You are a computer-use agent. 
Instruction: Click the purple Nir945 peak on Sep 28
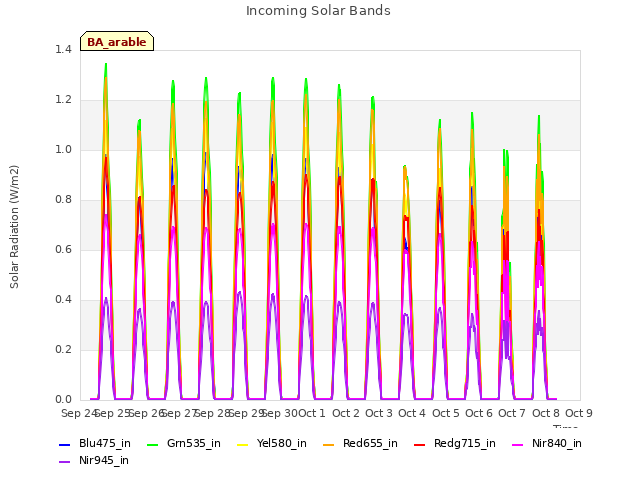click(x=239, y=292)
